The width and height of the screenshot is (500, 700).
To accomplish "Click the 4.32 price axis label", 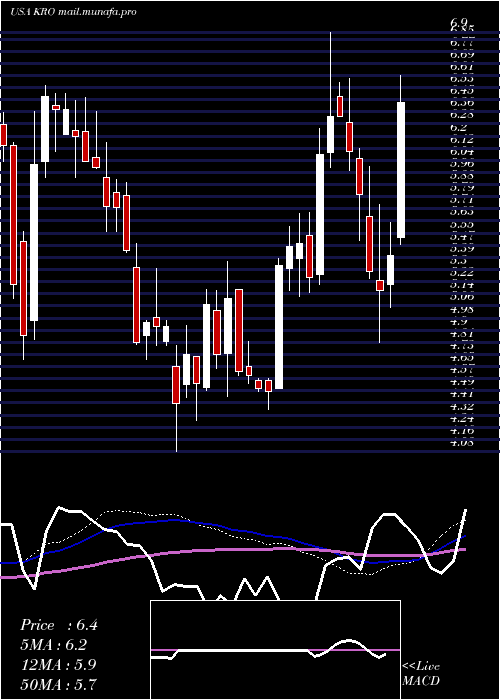I will [462, 406].
